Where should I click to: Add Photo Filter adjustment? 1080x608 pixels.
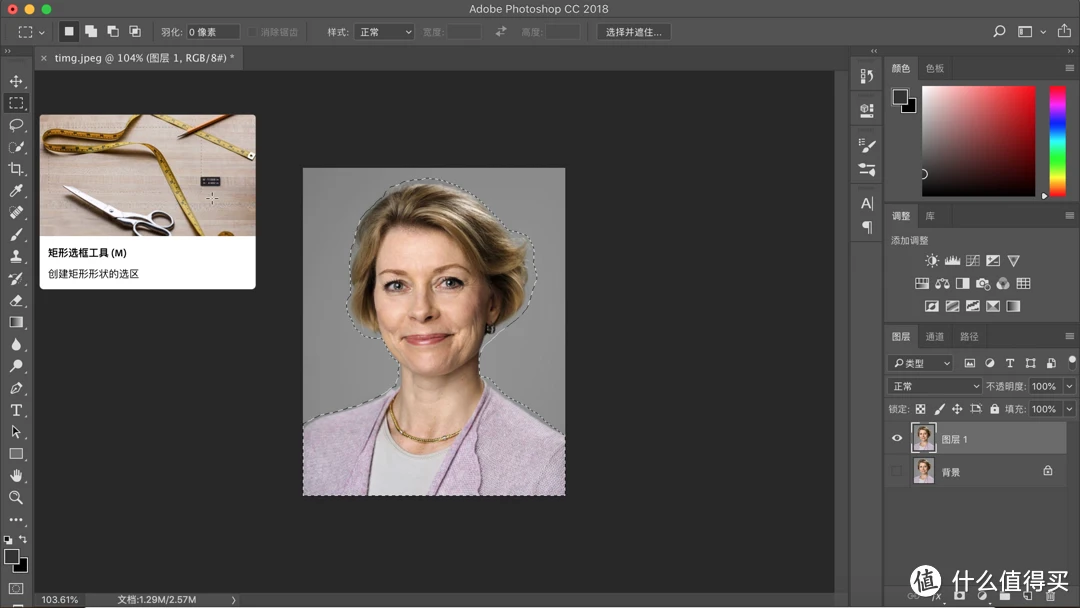983,283
